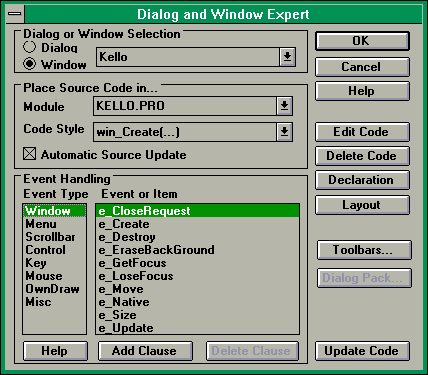Click the Edit Code button
This screenshot has width=428, height=375.
tap(362, 132)
